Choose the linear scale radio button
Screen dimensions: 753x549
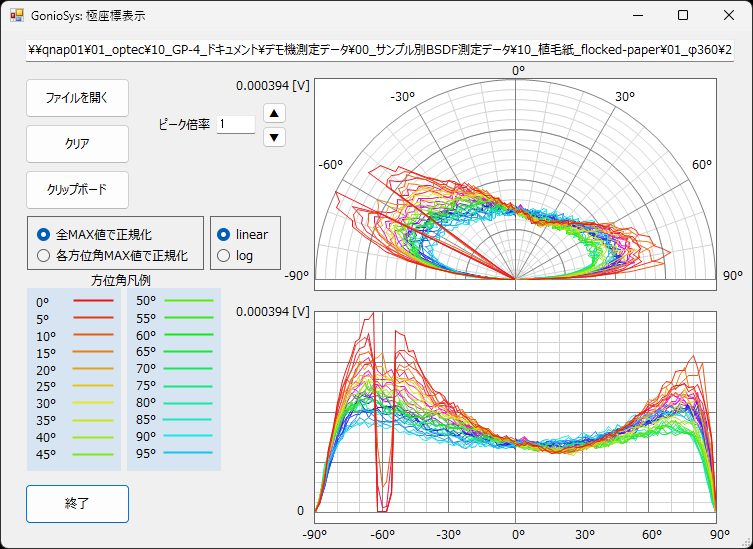[224, 234]
